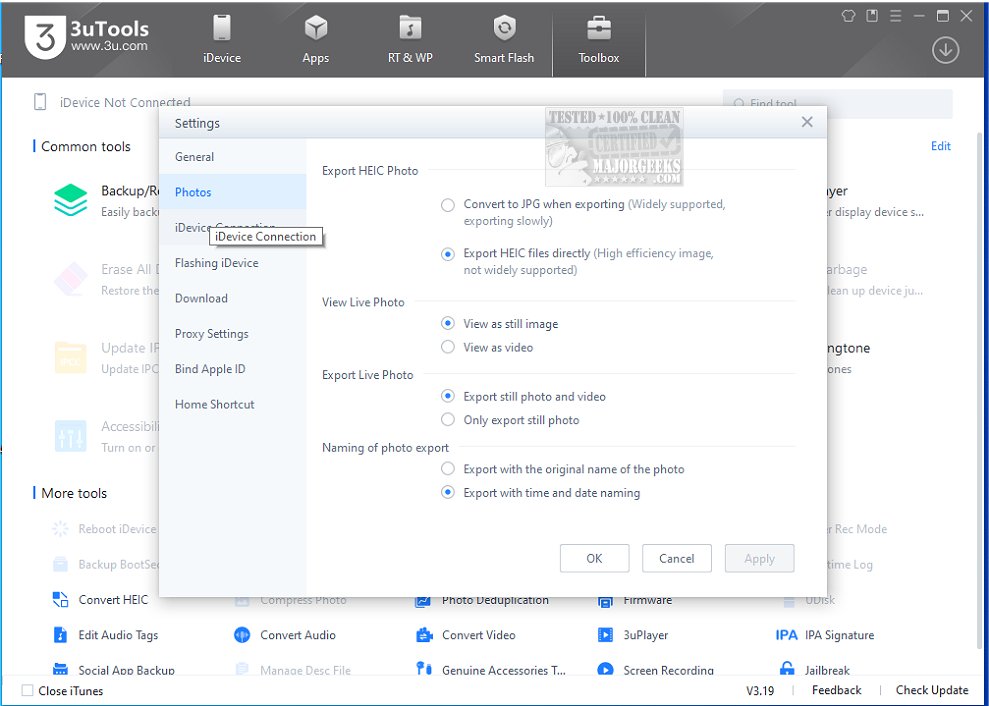Viewport: 989px width, 706px height.
Task: Open Proxy Settings tab
Action: pos(232,333)
